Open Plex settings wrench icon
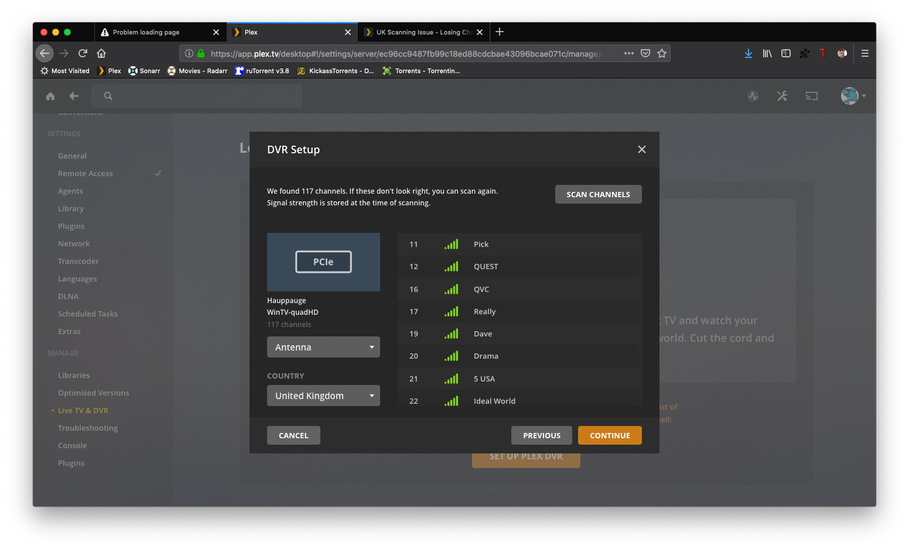Screen dimensions: 909x550 click(782, 96)
